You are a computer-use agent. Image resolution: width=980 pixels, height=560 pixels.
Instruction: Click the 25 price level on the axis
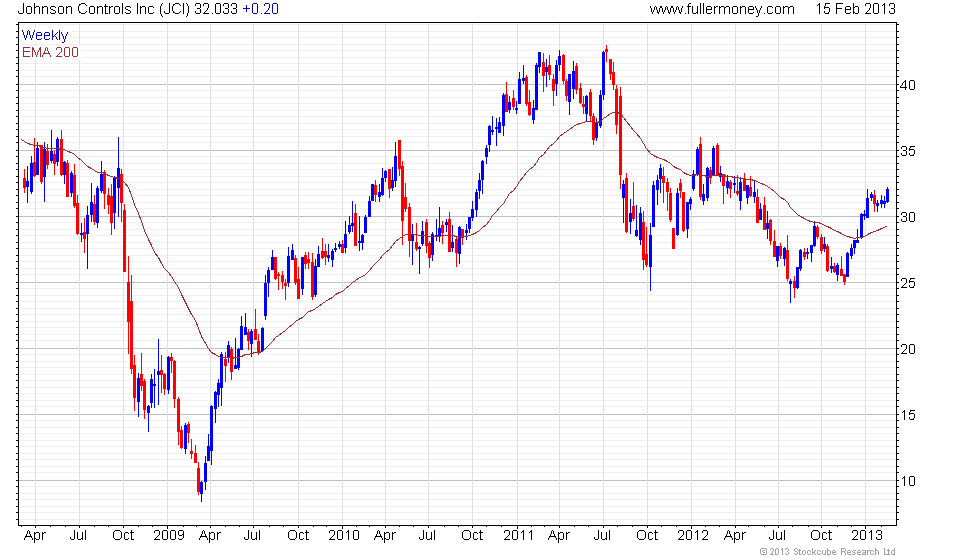click(x=908, y=283)
